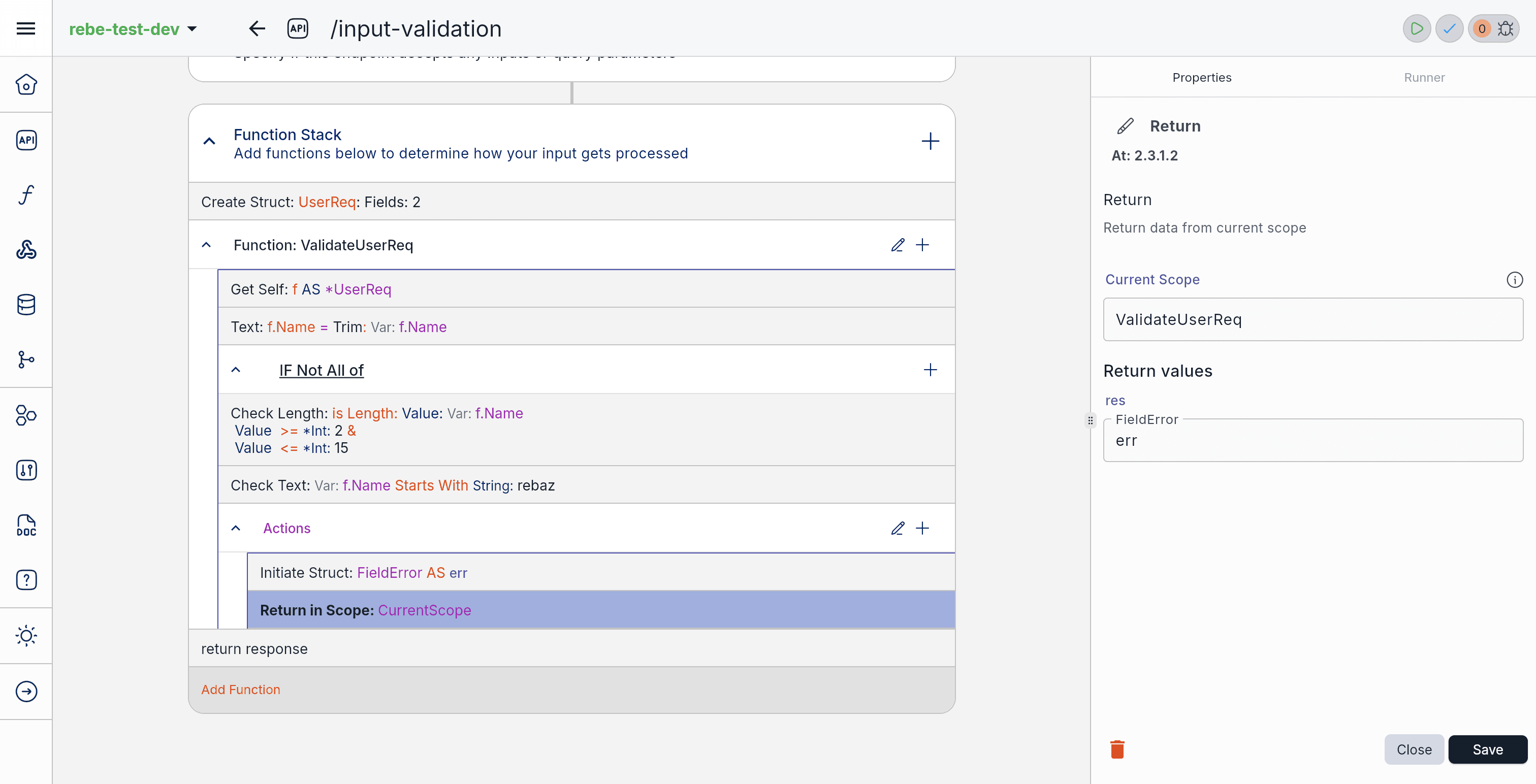
Task: Open Database icon in sidebar
Action: click(x=25, y=305)
